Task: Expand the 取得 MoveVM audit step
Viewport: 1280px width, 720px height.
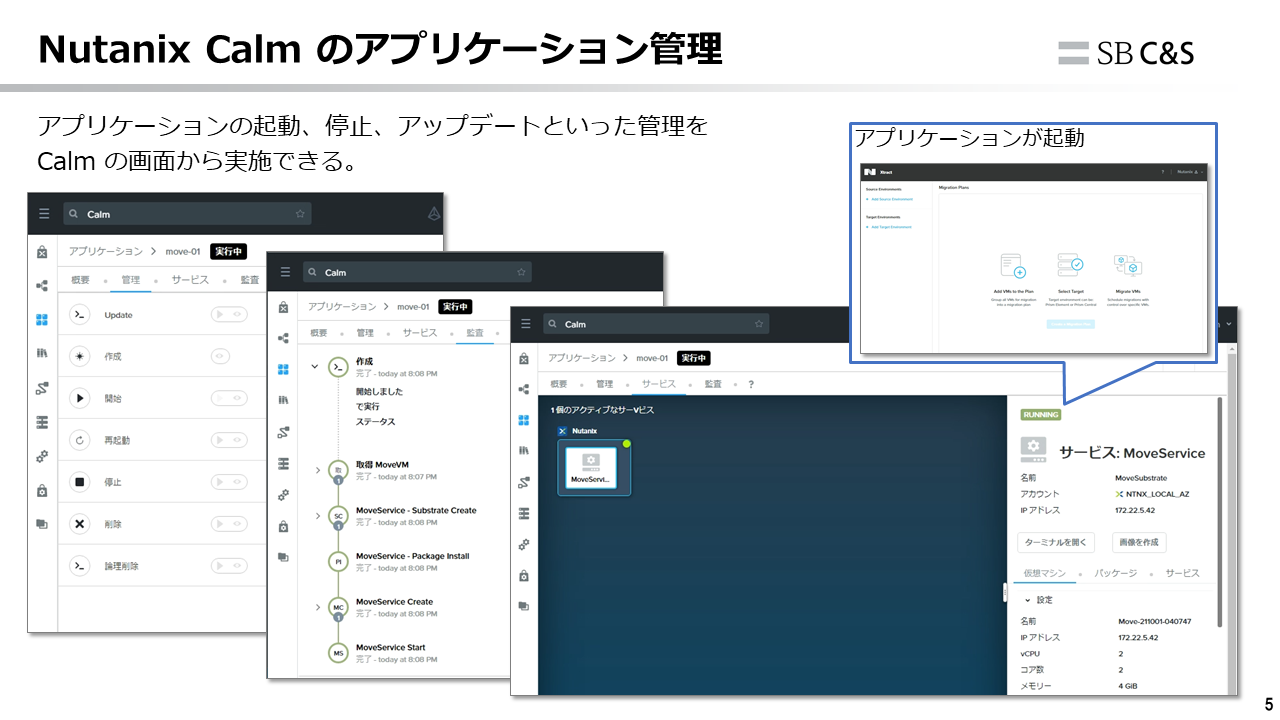Action: 318,470
